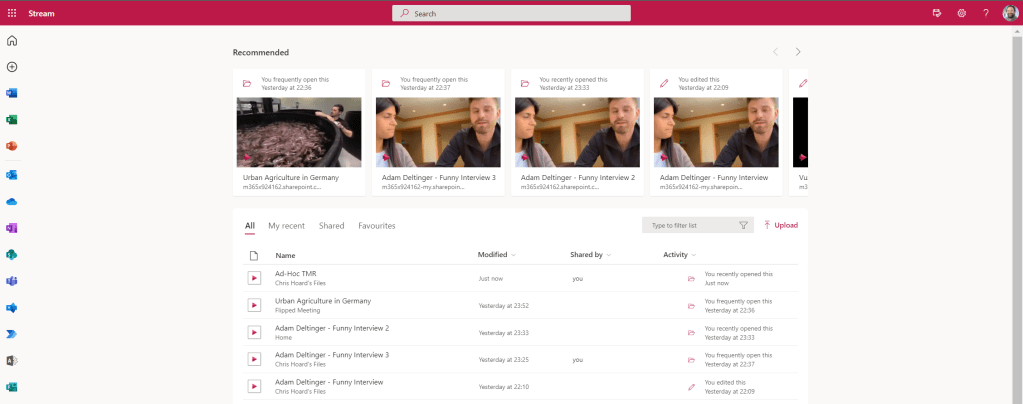Open Word from the app sidebar
Image resolution: width=1023 pixels, height=404 pixels.
pos(12,93)
